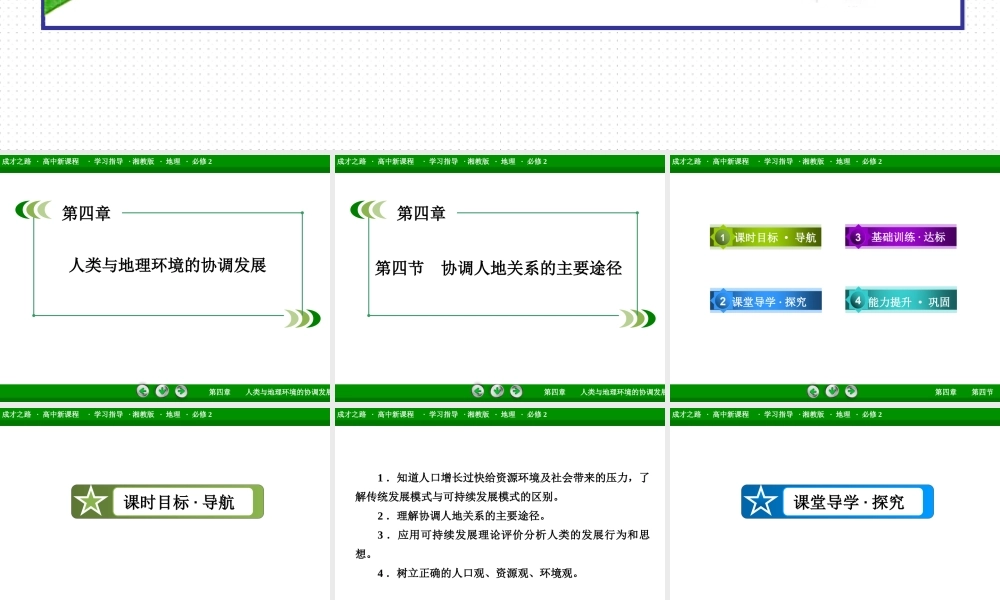Open slide listing the four learning objectives

coord(500,510)
